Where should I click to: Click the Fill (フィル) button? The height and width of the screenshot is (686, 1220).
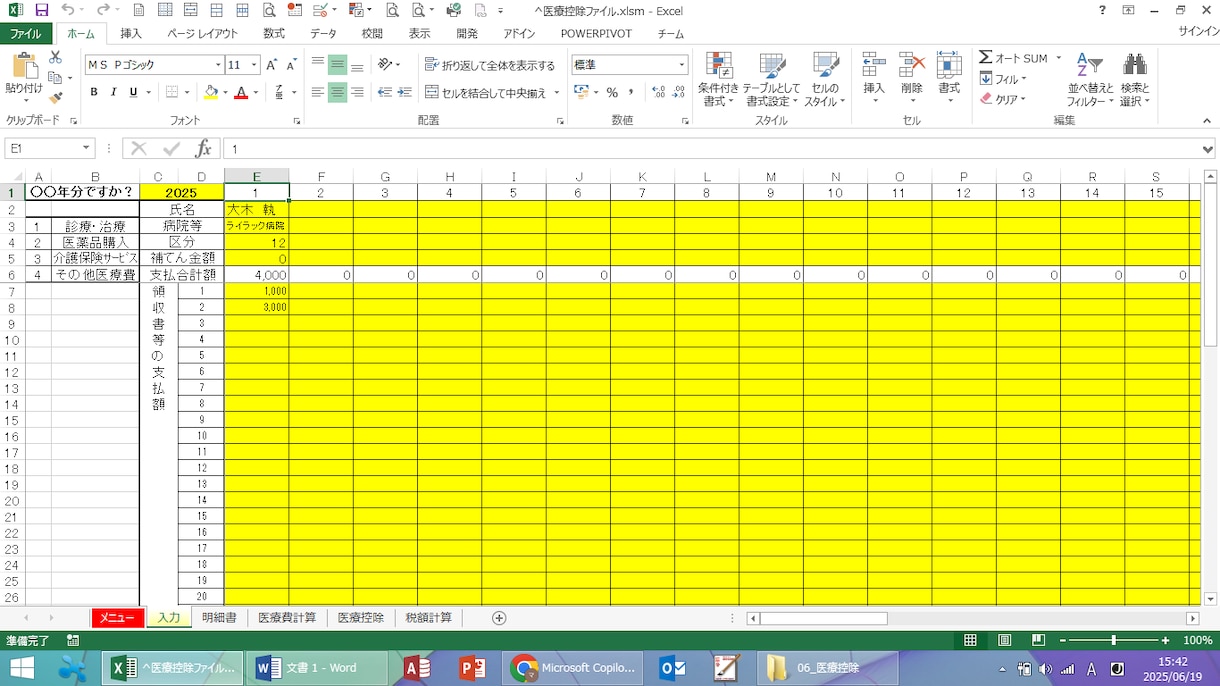pos(1002,79)
